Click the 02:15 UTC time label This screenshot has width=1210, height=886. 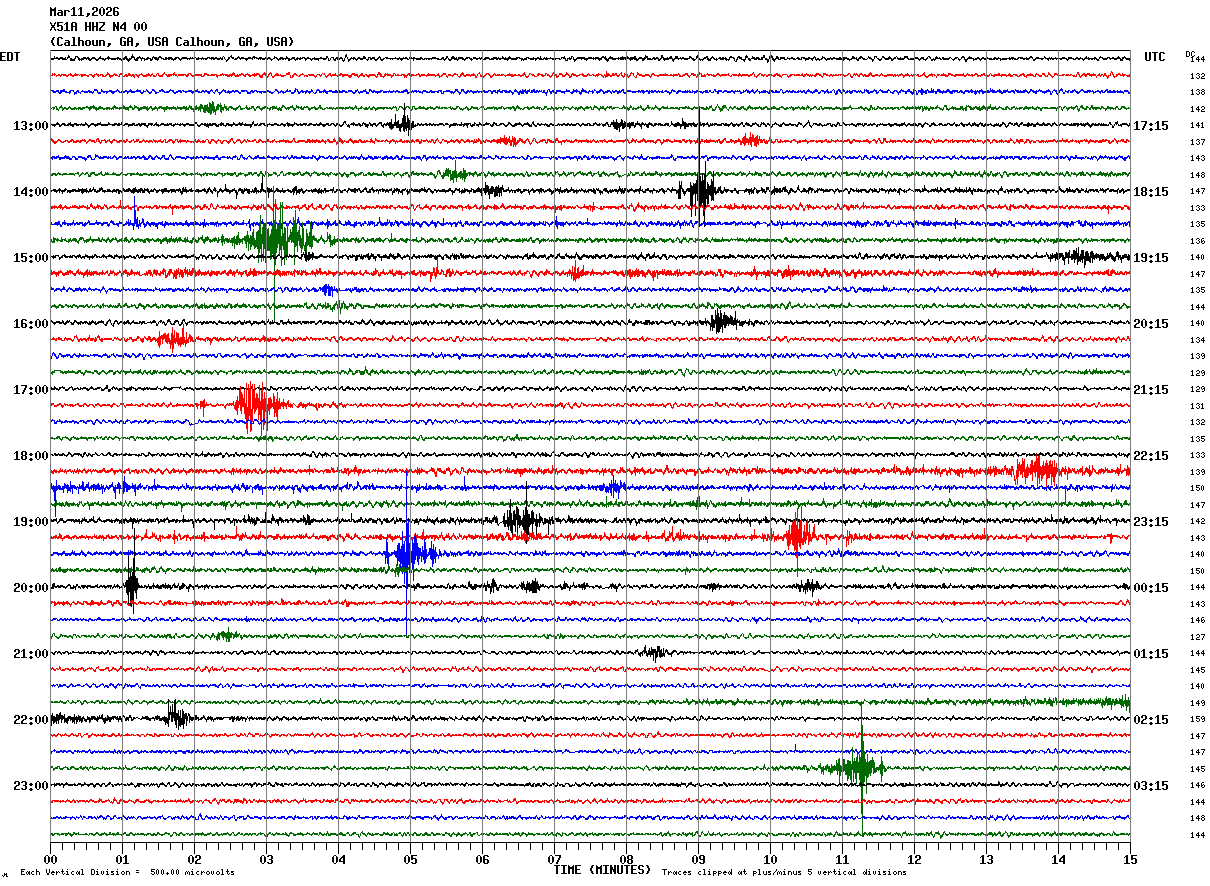coord(1151,720)
